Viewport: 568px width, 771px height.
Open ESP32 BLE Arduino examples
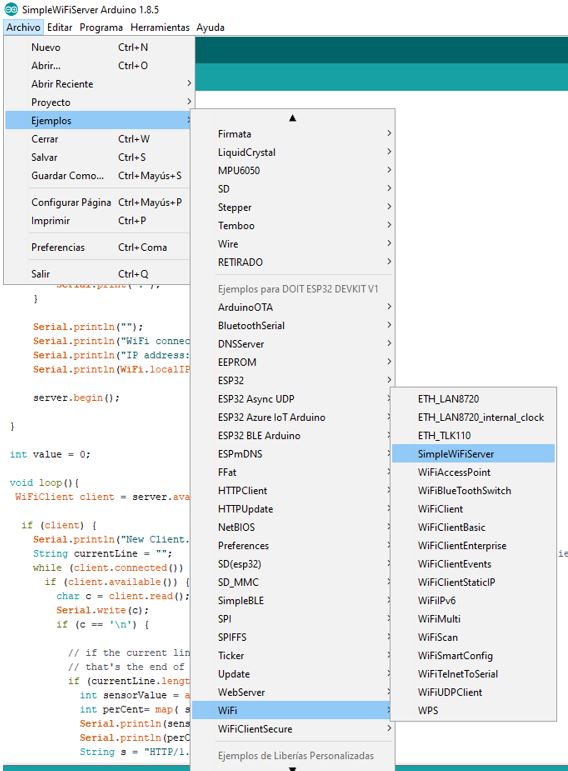pyautogui.click(x=293, y=436)
